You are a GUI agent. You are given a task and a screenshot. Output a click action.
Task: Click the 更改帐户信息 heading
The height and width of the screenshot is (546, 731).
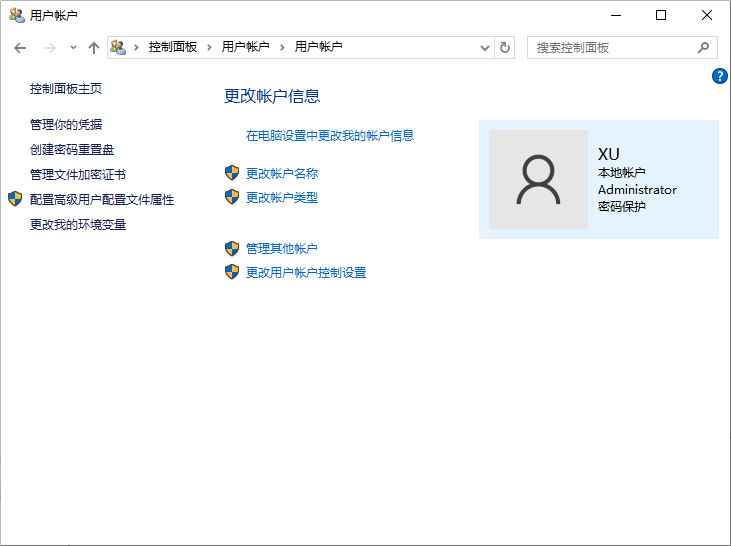click(272, 96)
